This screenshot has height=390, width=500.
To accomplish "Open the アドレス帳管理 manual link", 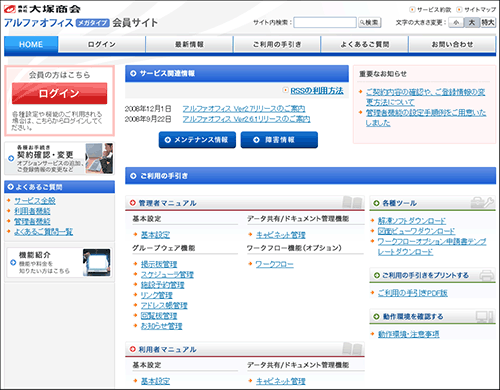I will pyautogui.click(x=164, y=306).
